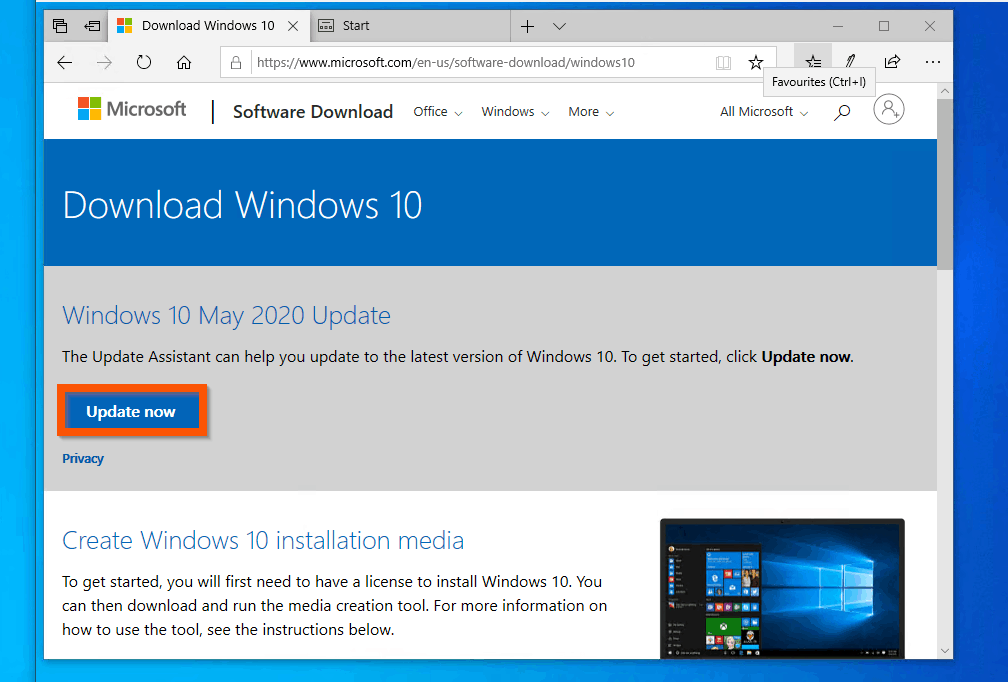
Task: Click the scroll down arrow
Action: click(945, 651)
